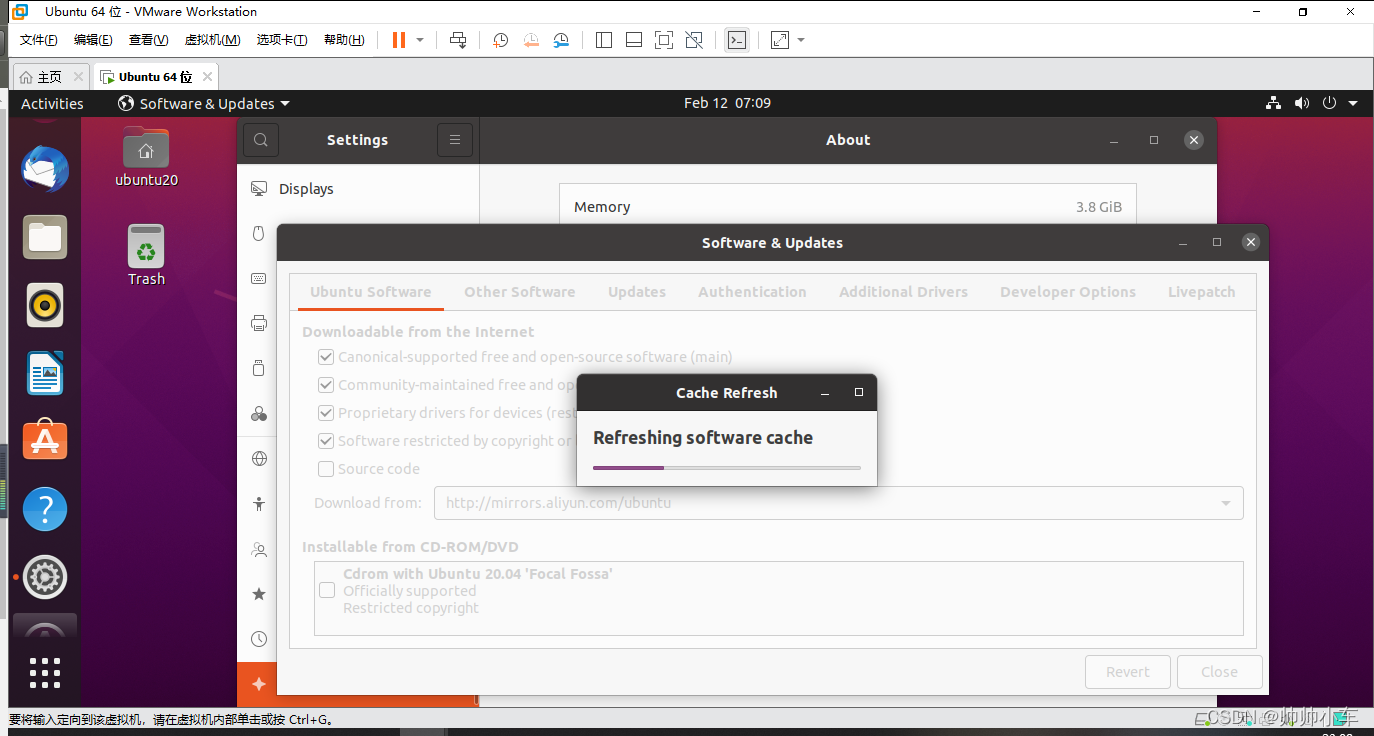Open the Settings hamburger menu button
The width and height of the screenshot is (1374, 736).
click(455, 140)
